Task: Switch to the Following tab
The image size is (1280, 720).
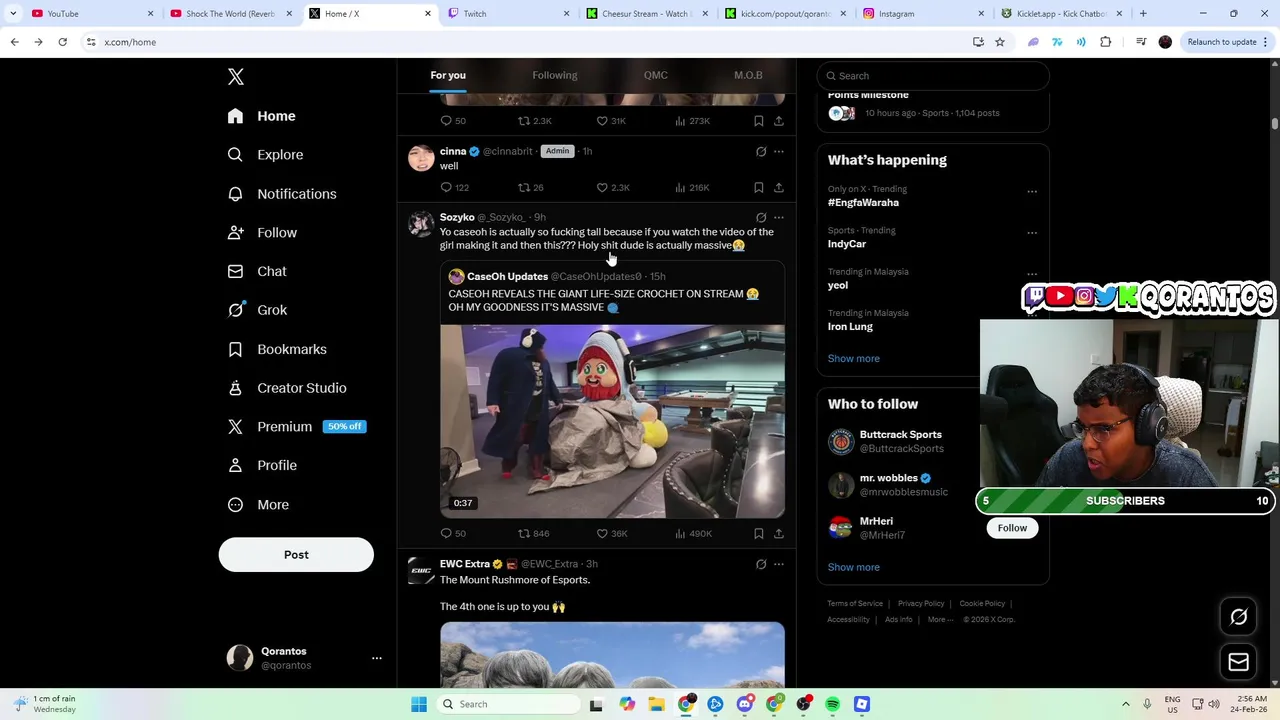Action: (554, 75)
